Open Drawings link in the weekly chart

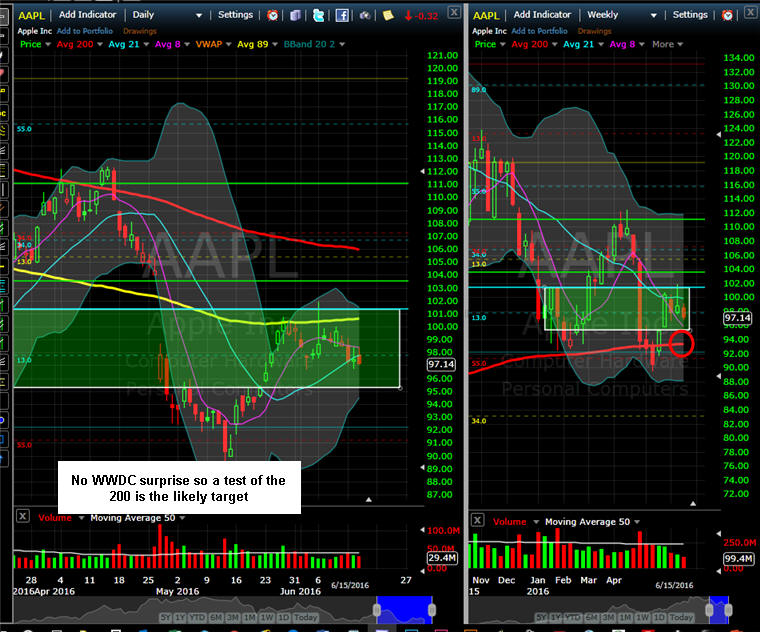[x=611, y=31]
